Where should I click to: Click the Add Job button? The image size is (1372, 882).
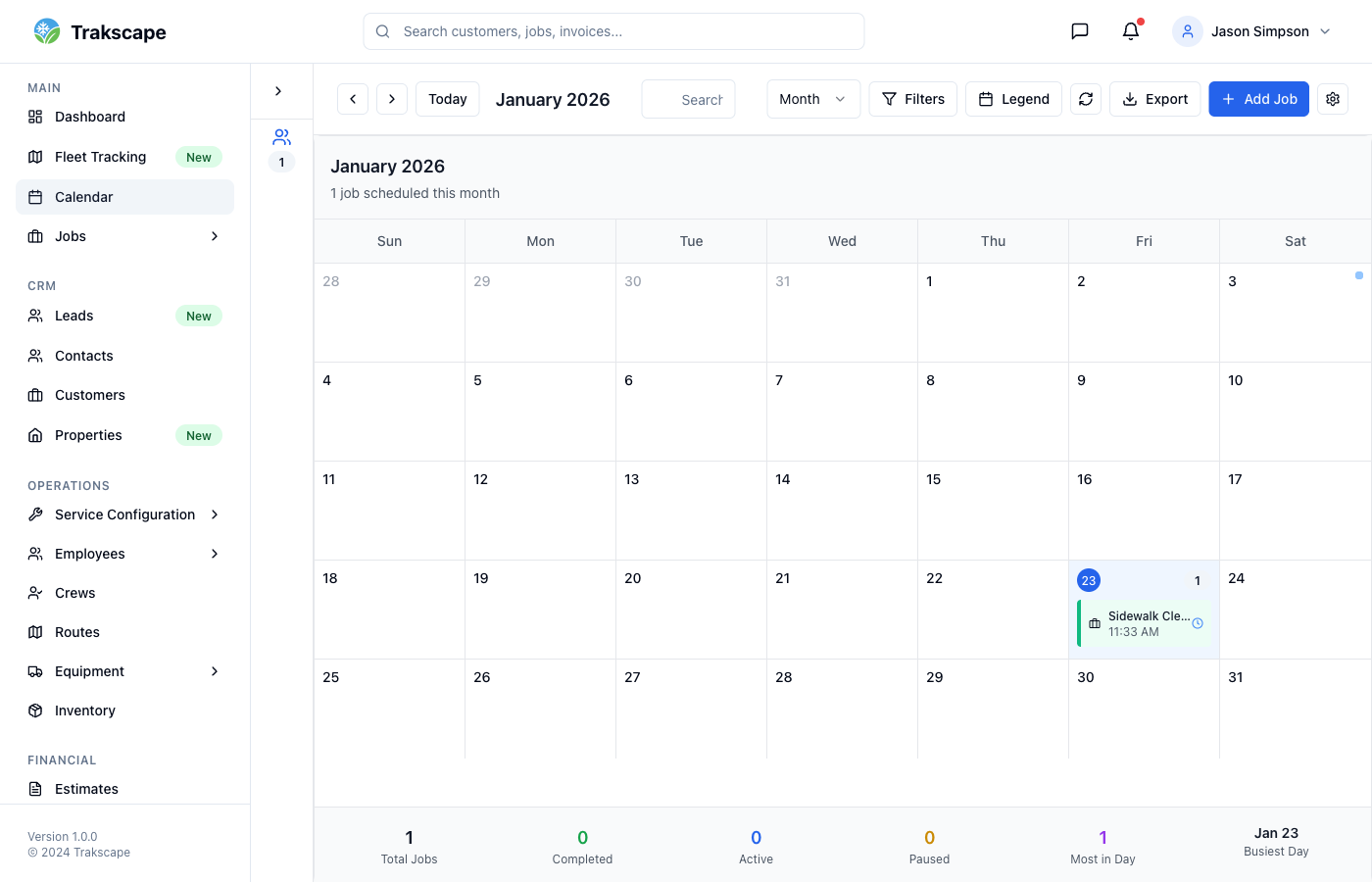coord(1258,99)
